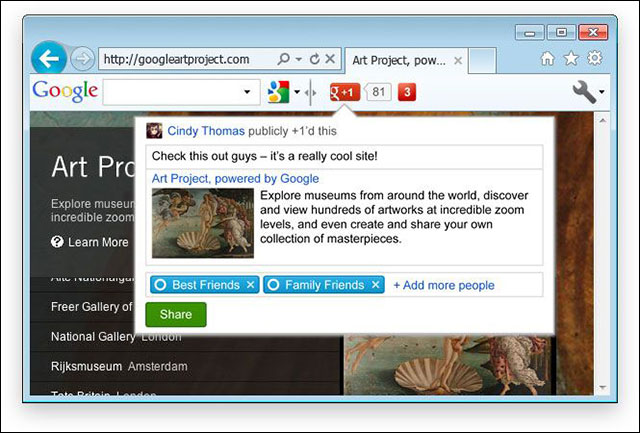The width and height of the screenshot is (640, 433).
Task: Open Google toolbar wrench settings
Action: (x=584, y=92)
